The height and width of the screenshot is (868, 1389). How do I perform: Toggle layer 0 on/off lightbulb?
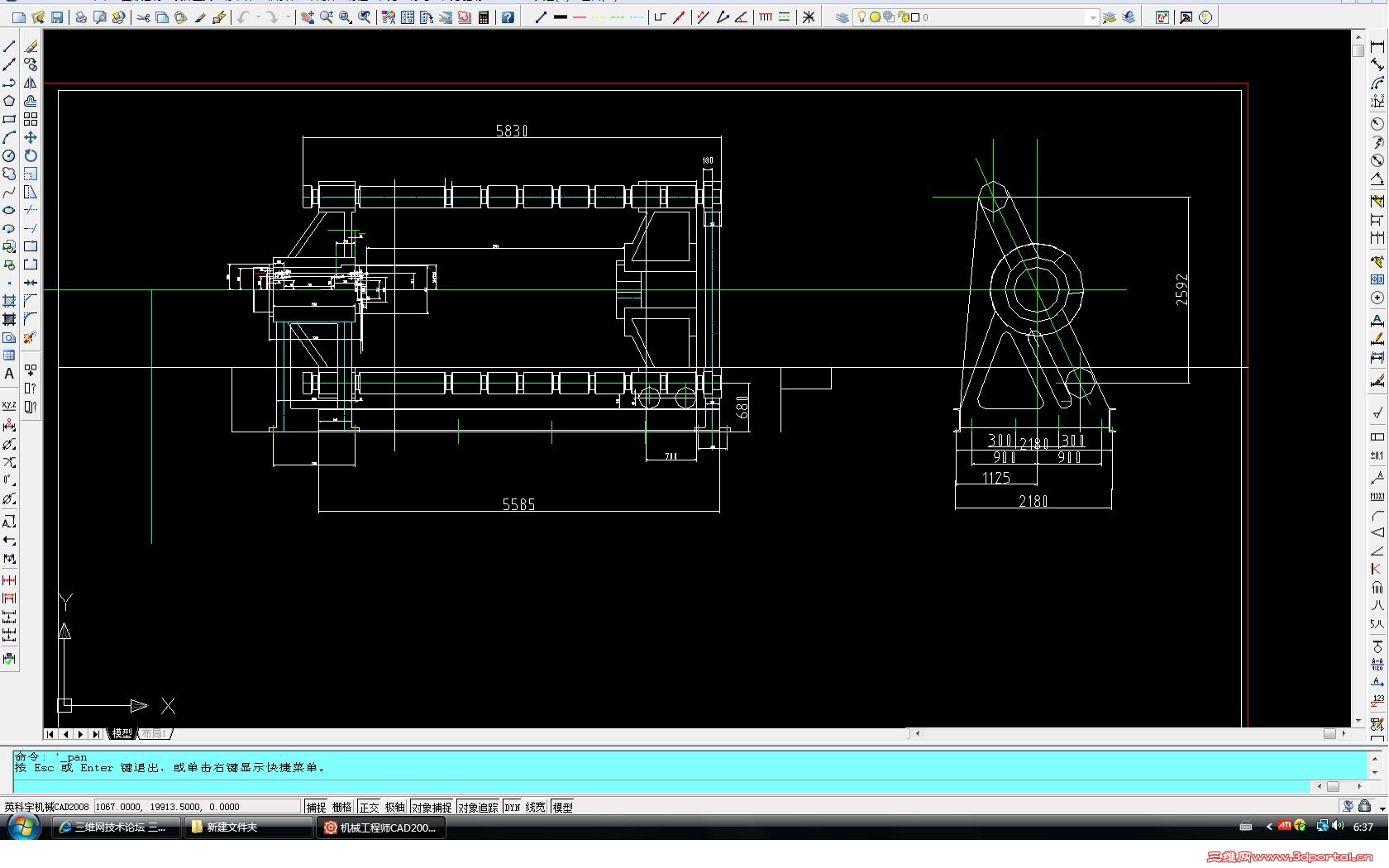click(x=862, y=17)
